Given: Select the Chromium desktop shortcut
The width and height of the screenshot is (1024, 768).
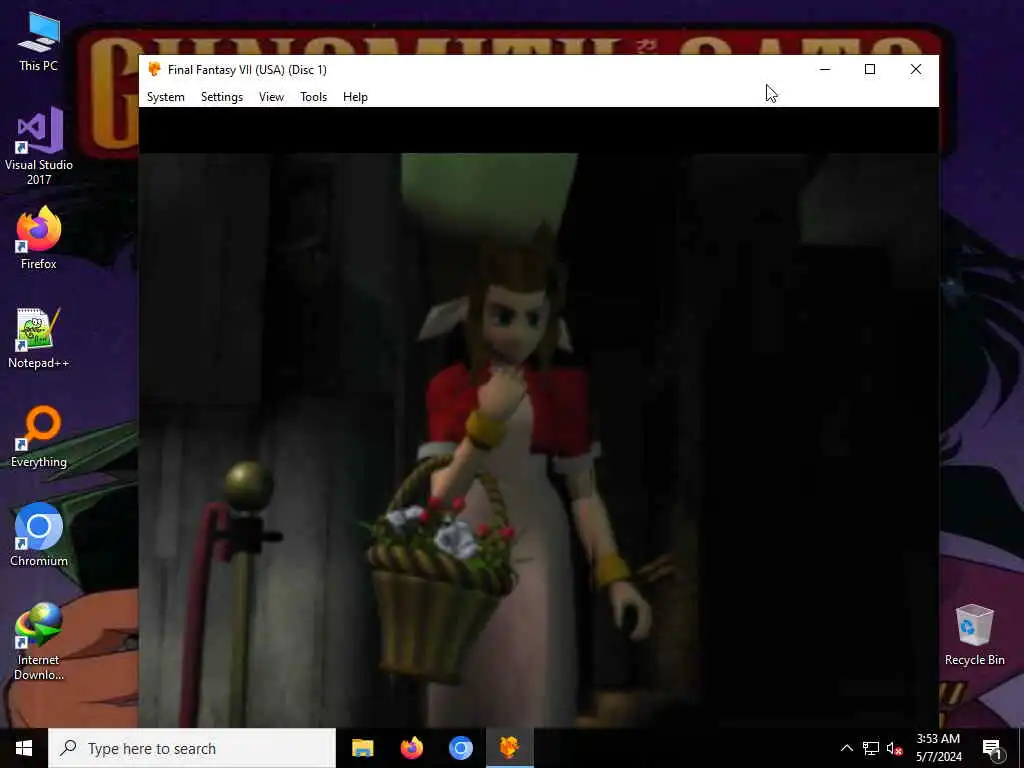Looking at the screenshot, I should tap(39, 535).
